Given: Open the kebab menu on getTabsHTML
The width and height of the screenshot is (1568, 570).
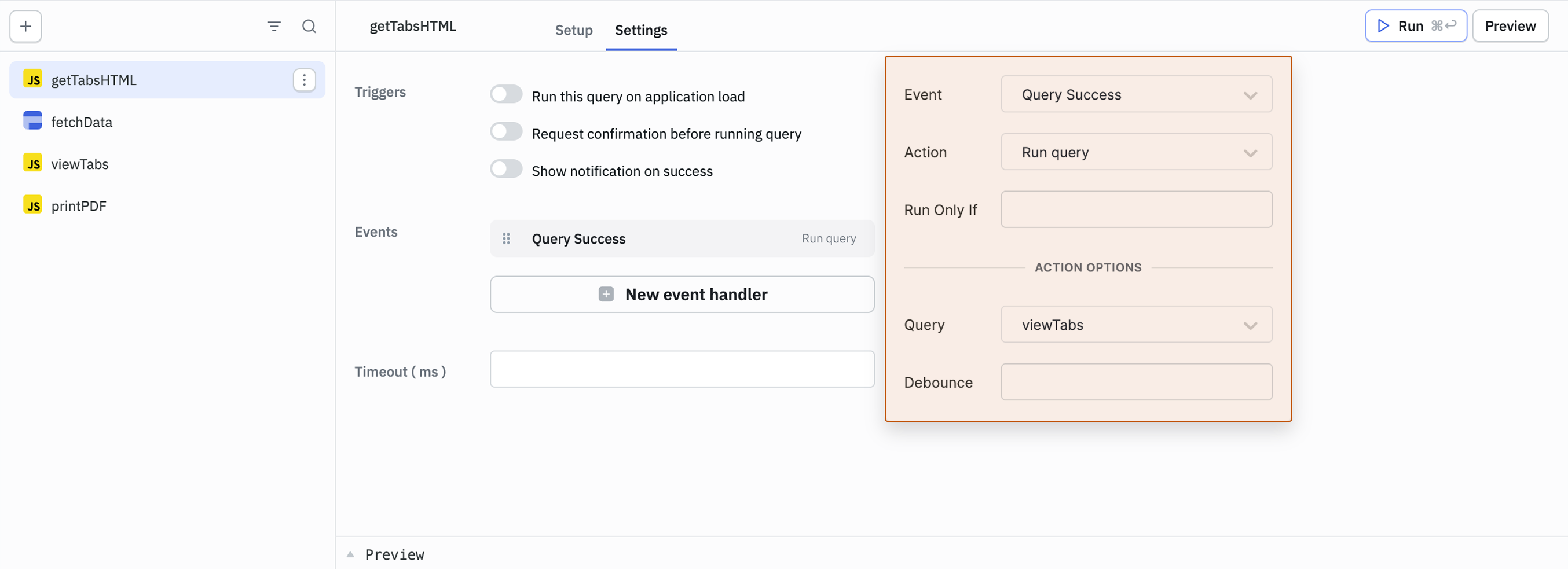Looking at the screenshot, I should tap(304, 80).
